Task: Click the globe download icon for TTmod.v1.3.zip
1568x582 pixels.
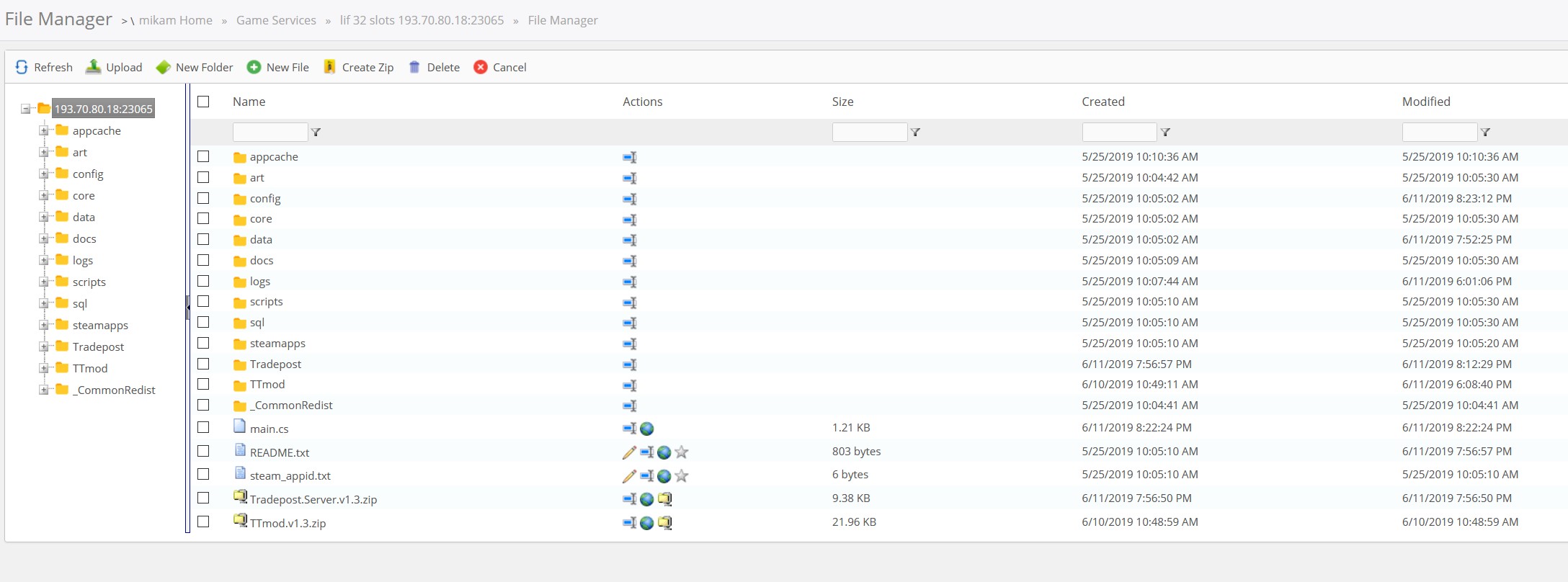Action: click(x=647, y=523)
